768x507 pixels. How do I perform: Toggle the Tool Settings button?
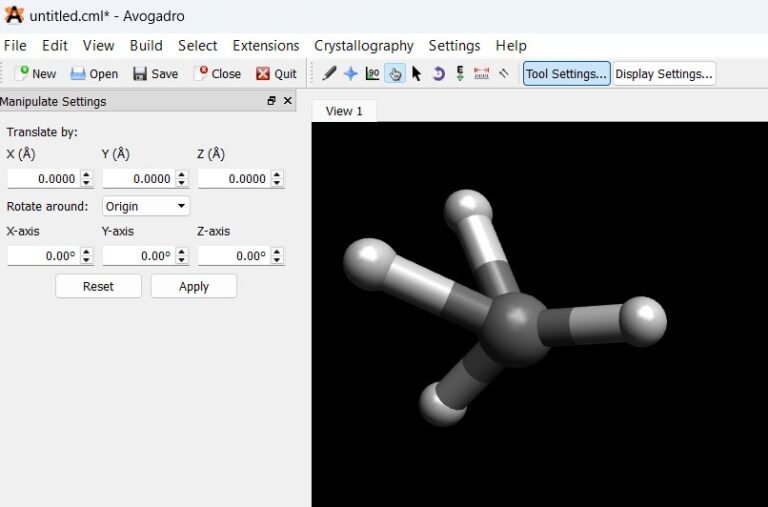point(567,73)
